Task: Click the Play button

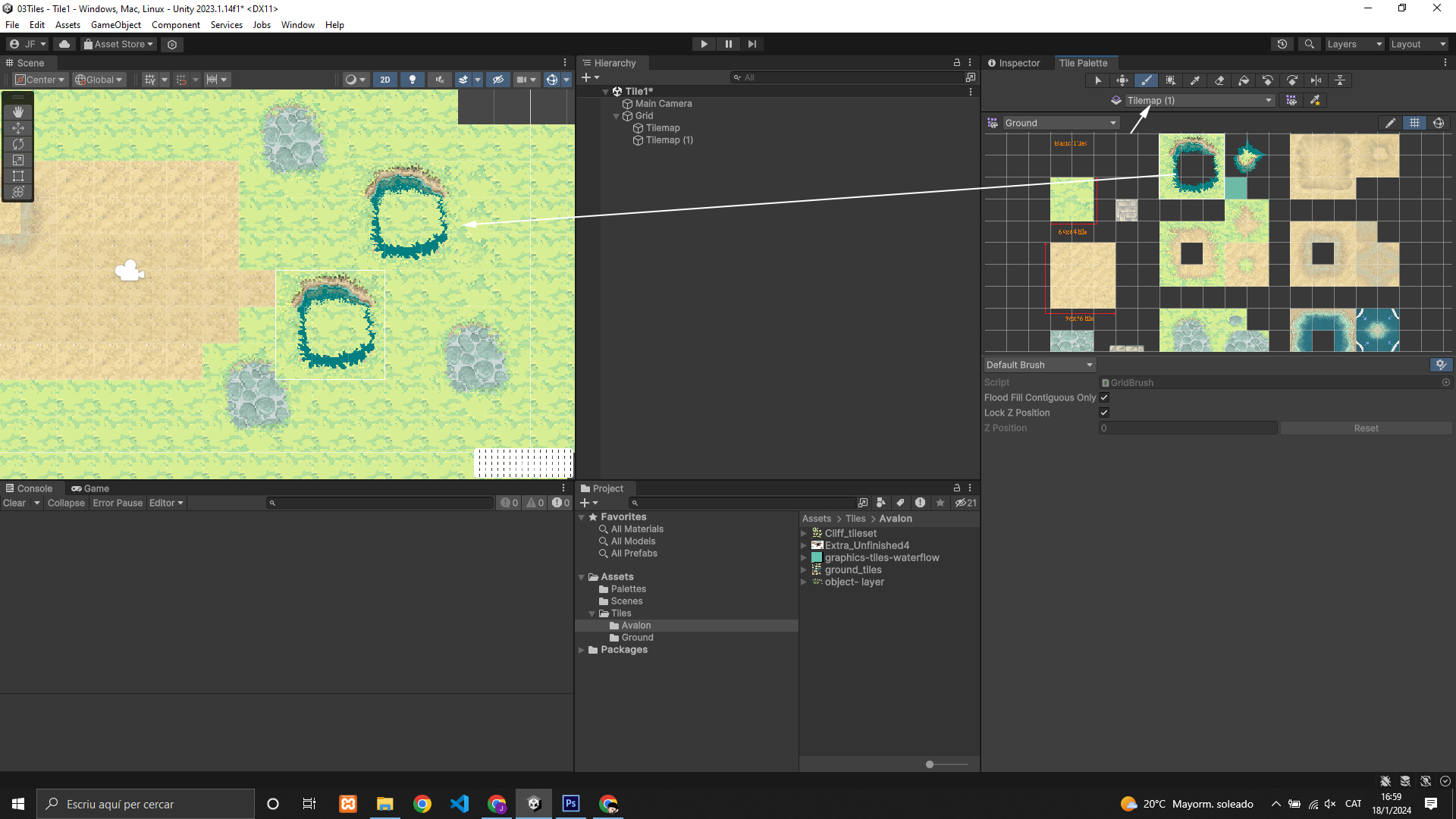Action: 704,44
